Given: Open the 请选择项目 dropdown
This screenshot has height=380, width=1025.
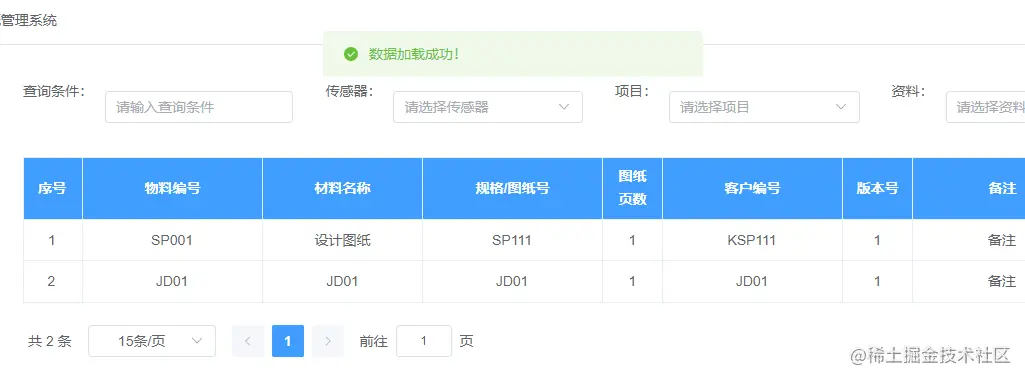Looking at the screenshot, I should 764,107.
